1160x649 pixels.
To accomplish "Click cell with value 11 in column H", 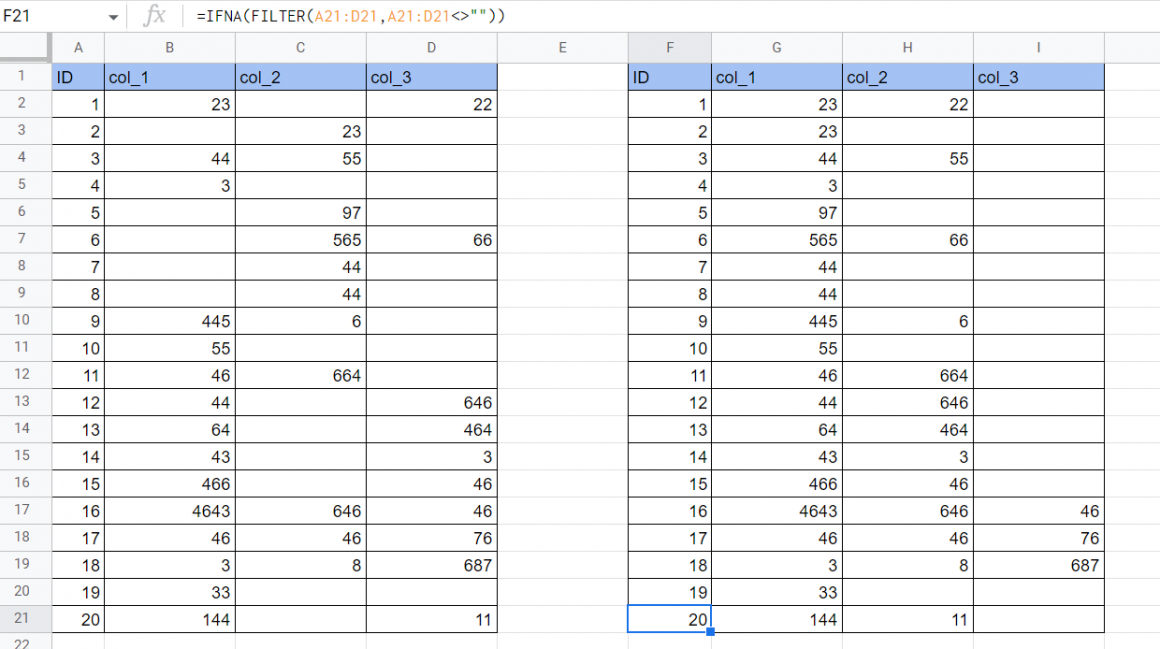I will coord(908,619).
